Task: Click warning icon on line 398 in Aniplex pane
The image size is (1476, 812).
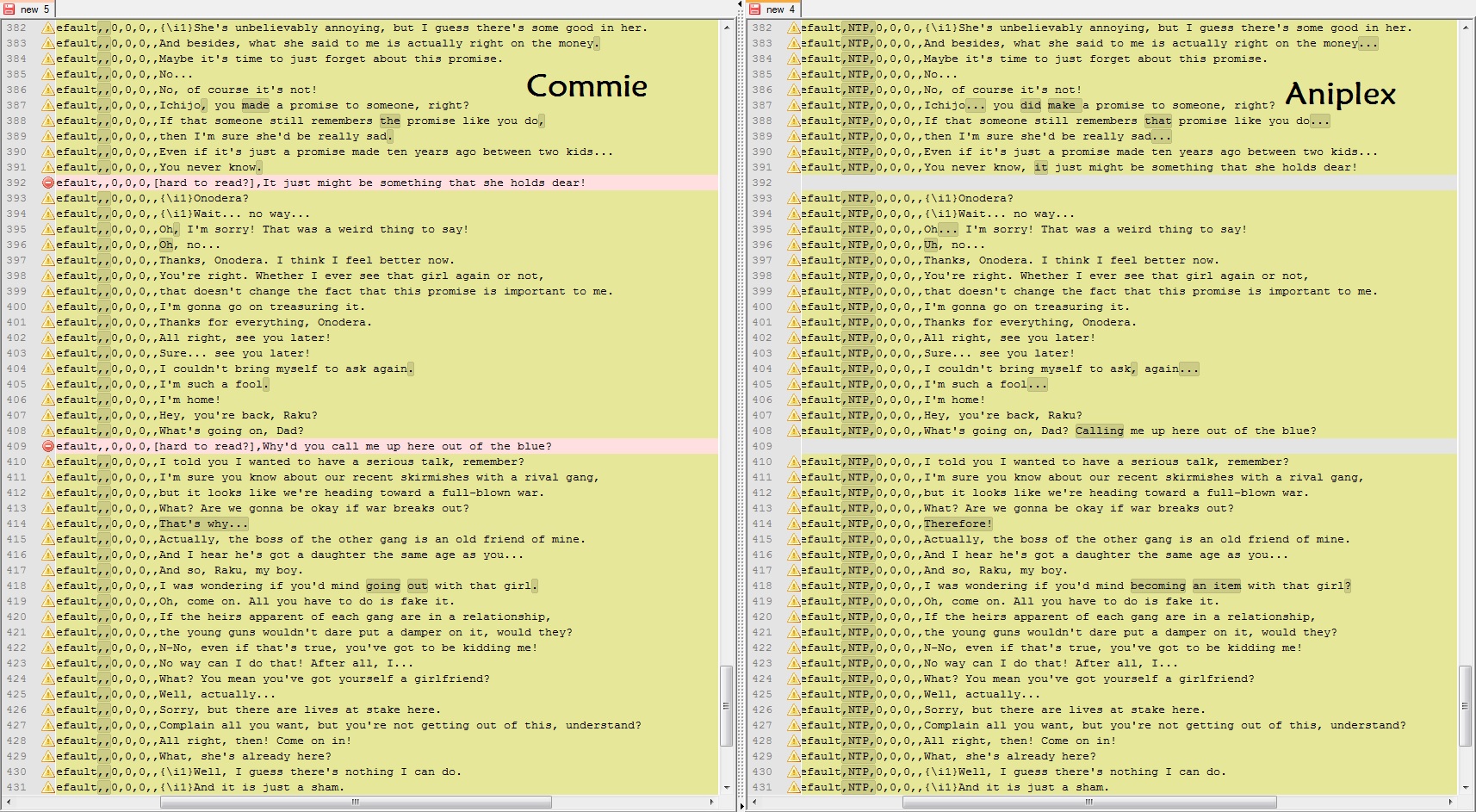Action: click(x=793, y=276)
